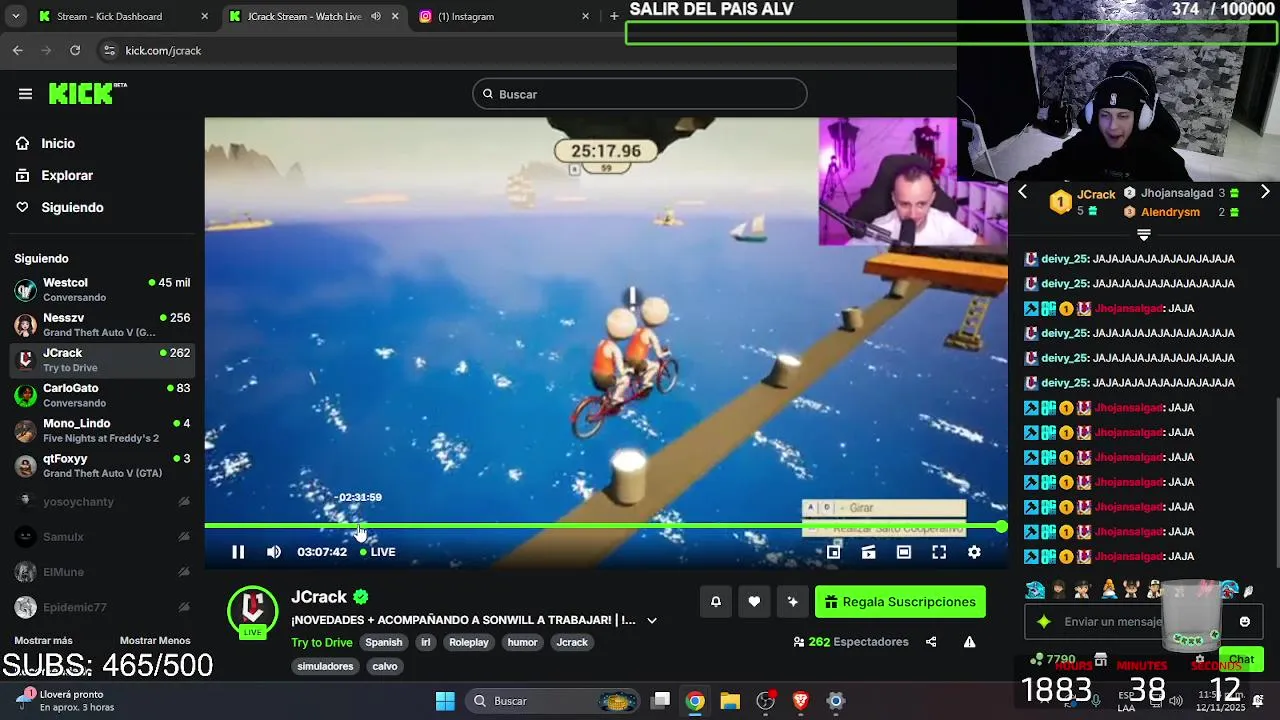Viewport: 1280px width, 720px height.
Task: Open yosoychanty offline channel
Action: 102,501
